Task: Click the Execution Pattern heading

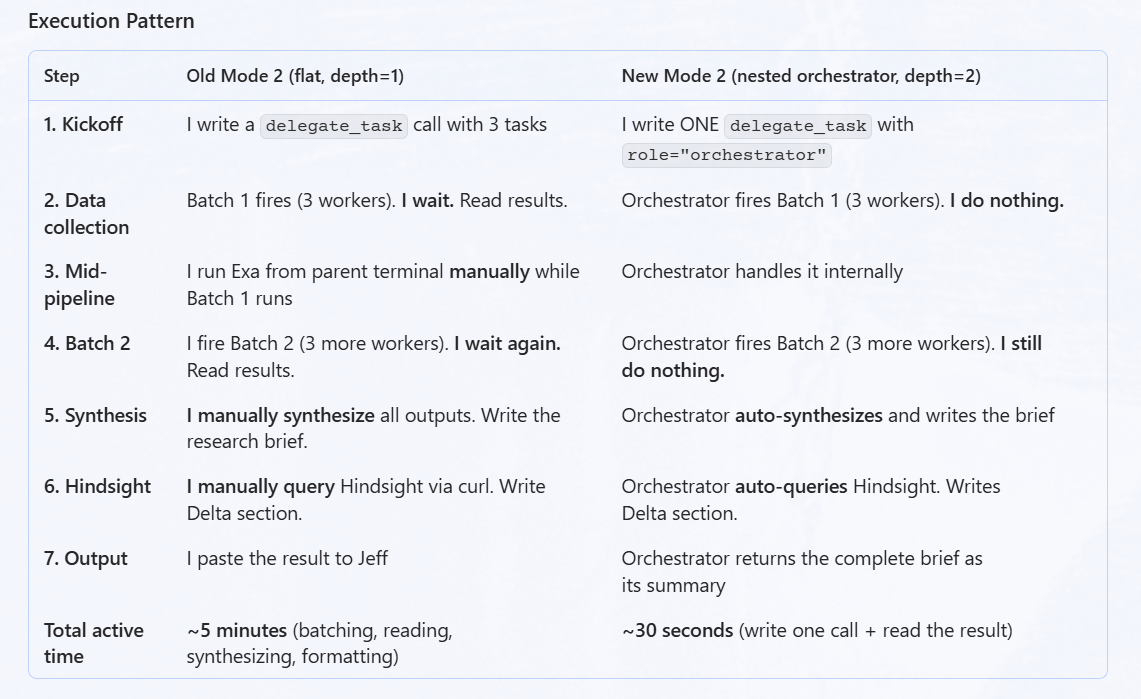Action: (x=111, y=21)
